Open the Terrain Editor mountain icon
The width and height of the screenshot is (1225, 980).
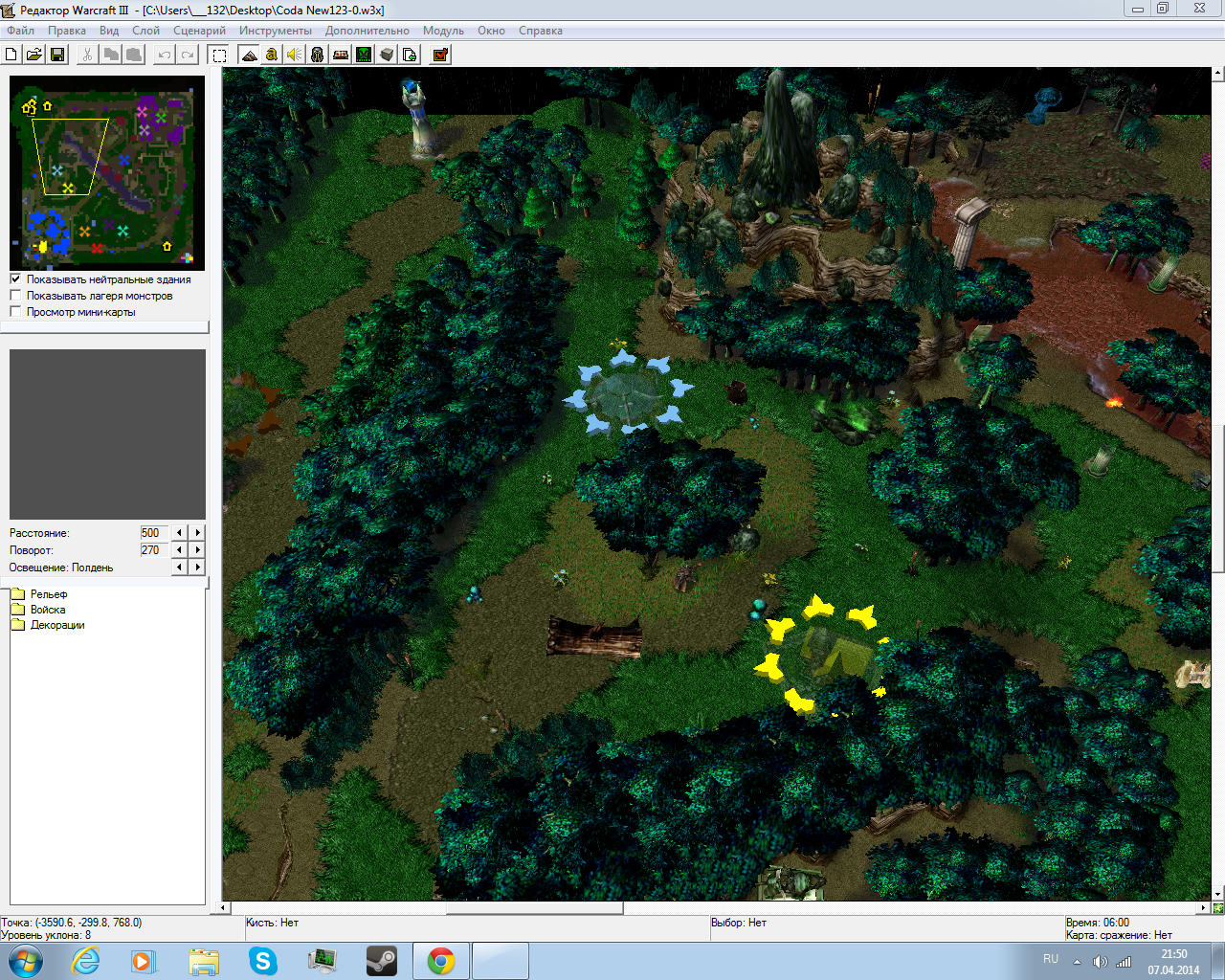(x=249, y=55)
